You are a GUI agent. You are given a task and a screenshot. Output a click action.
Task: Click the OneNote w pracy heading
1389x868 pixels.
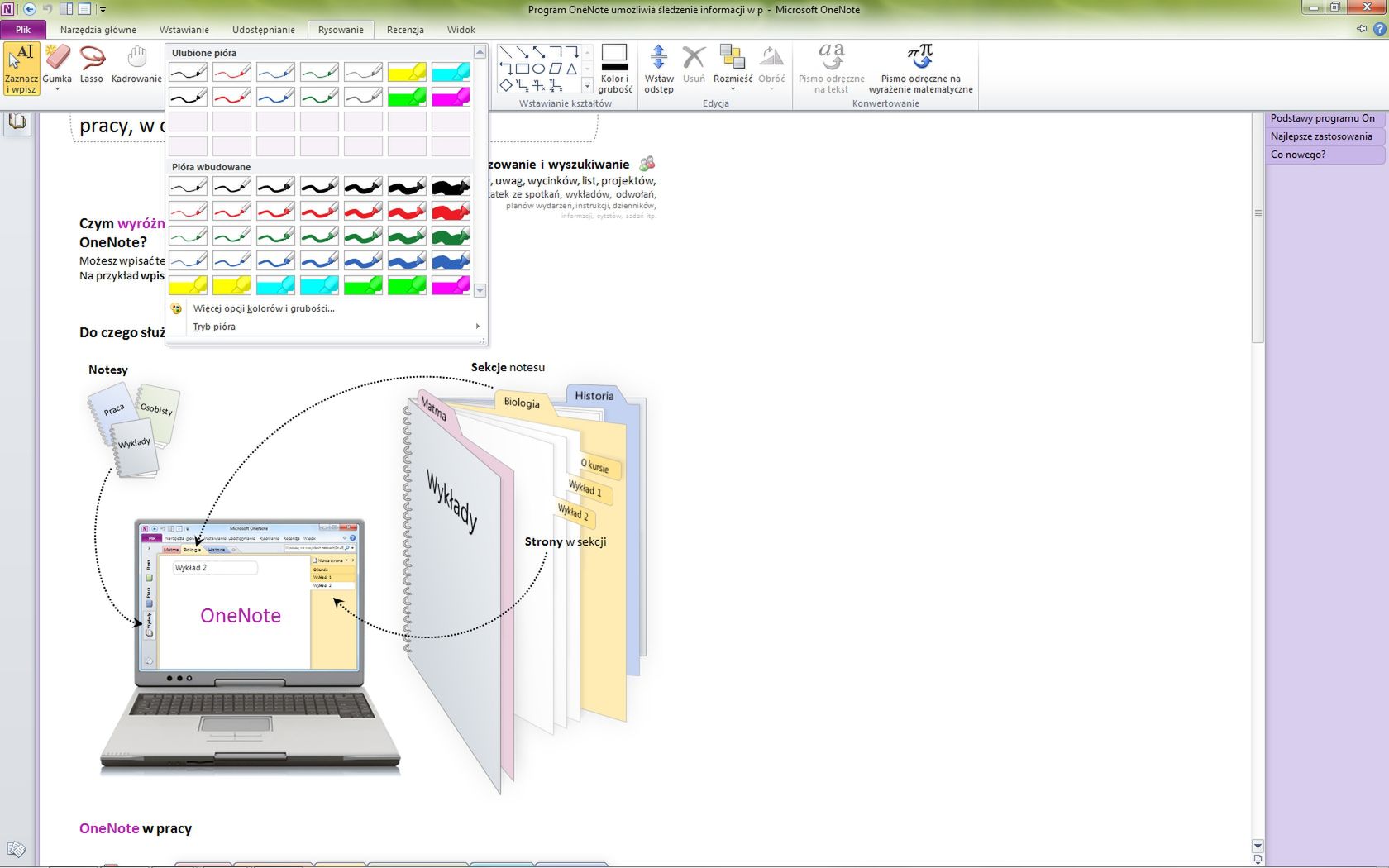click(x=136, y=828)
